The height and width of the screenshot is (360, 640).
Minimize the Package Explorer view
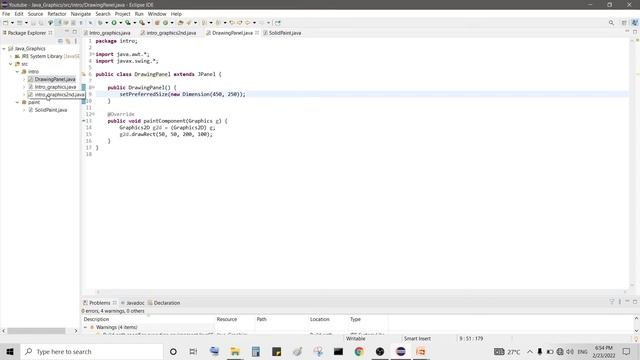[x=67, y=32]
